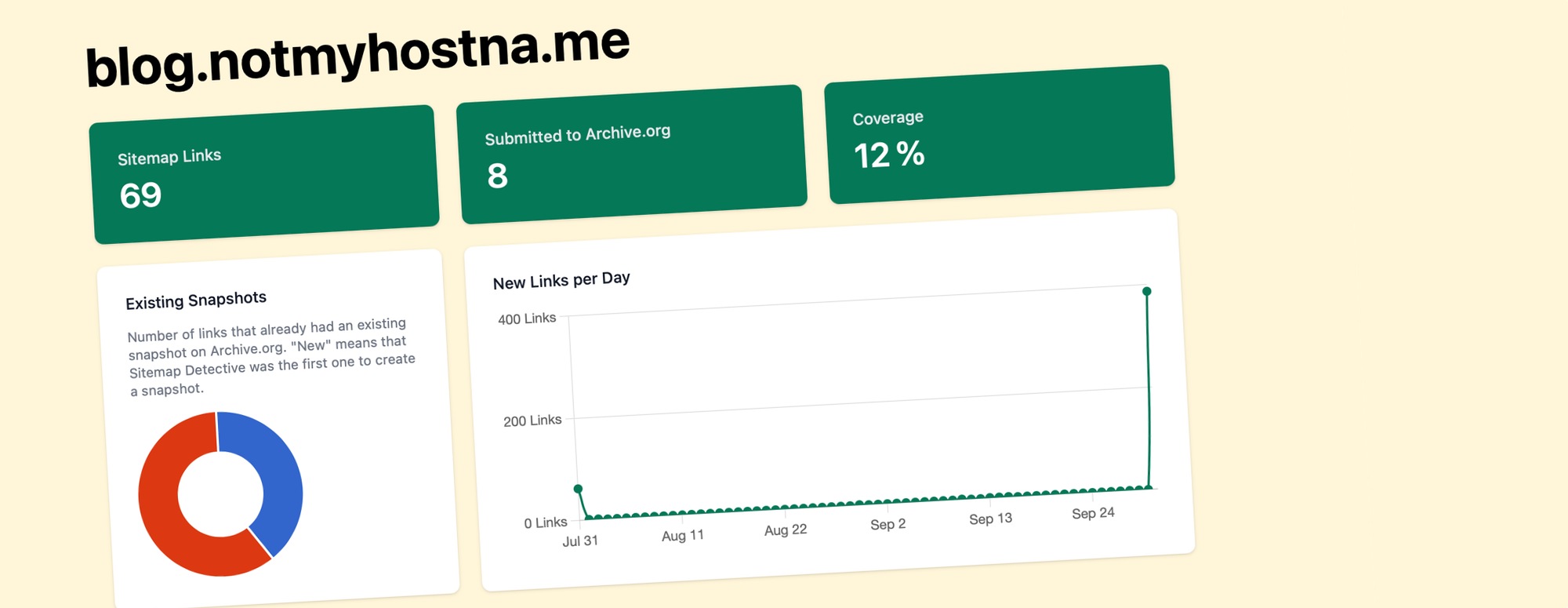
Task: Click the 200 Links y-axis label
Action: [532, 421]
